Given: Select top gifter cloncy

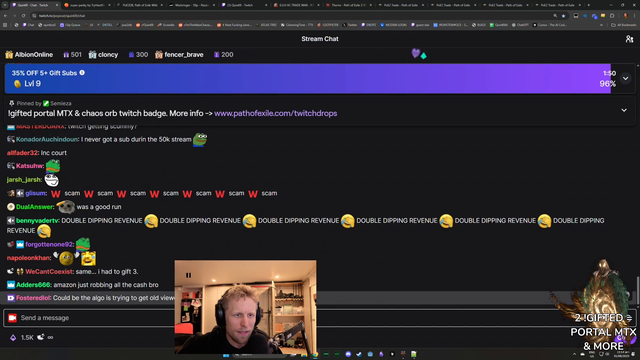Looking at the screenshot, I should coord(108,55).
